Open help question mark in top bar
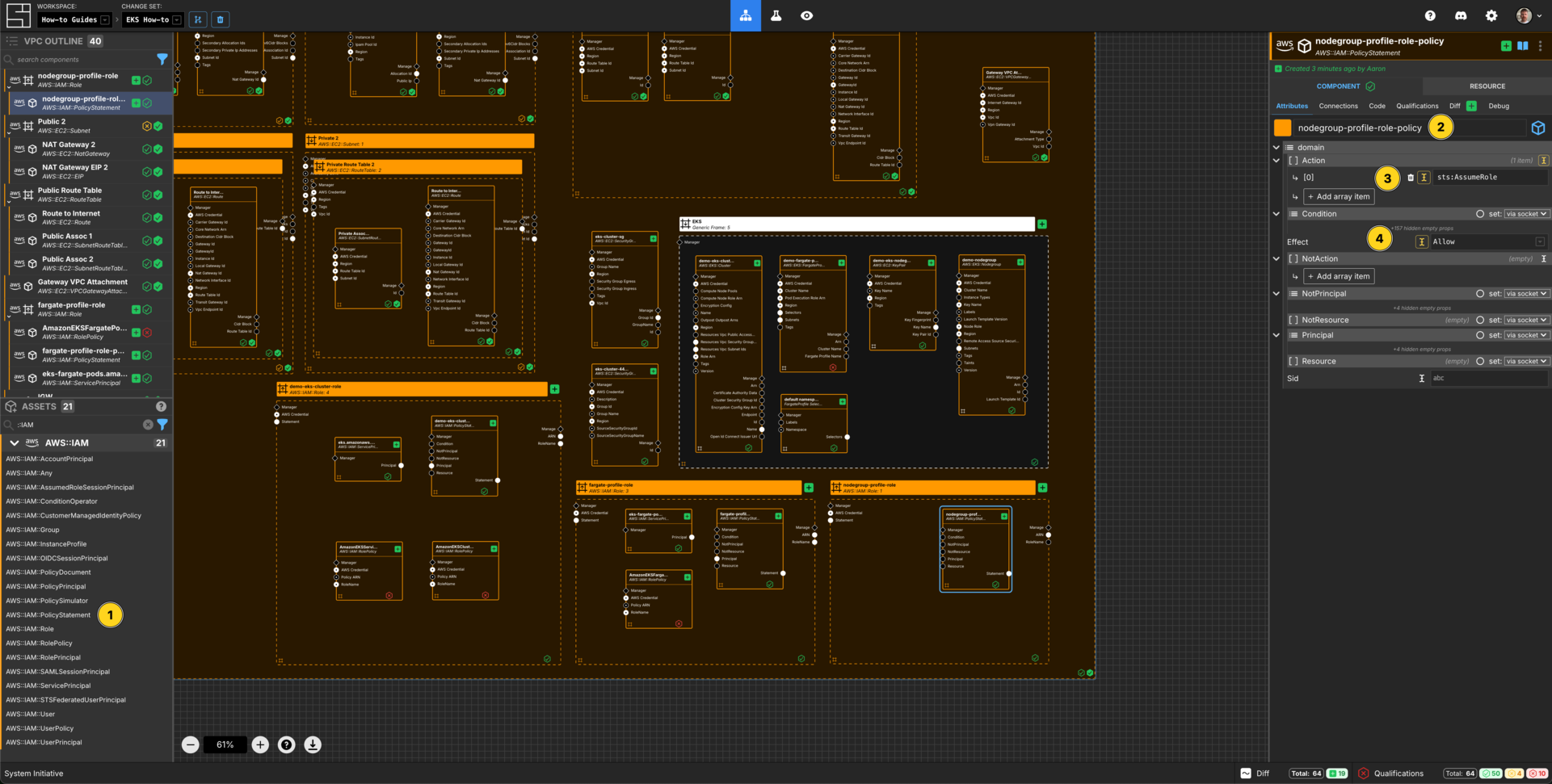The height and width of the screenshot is (784, 1552). click(1430, 15)
